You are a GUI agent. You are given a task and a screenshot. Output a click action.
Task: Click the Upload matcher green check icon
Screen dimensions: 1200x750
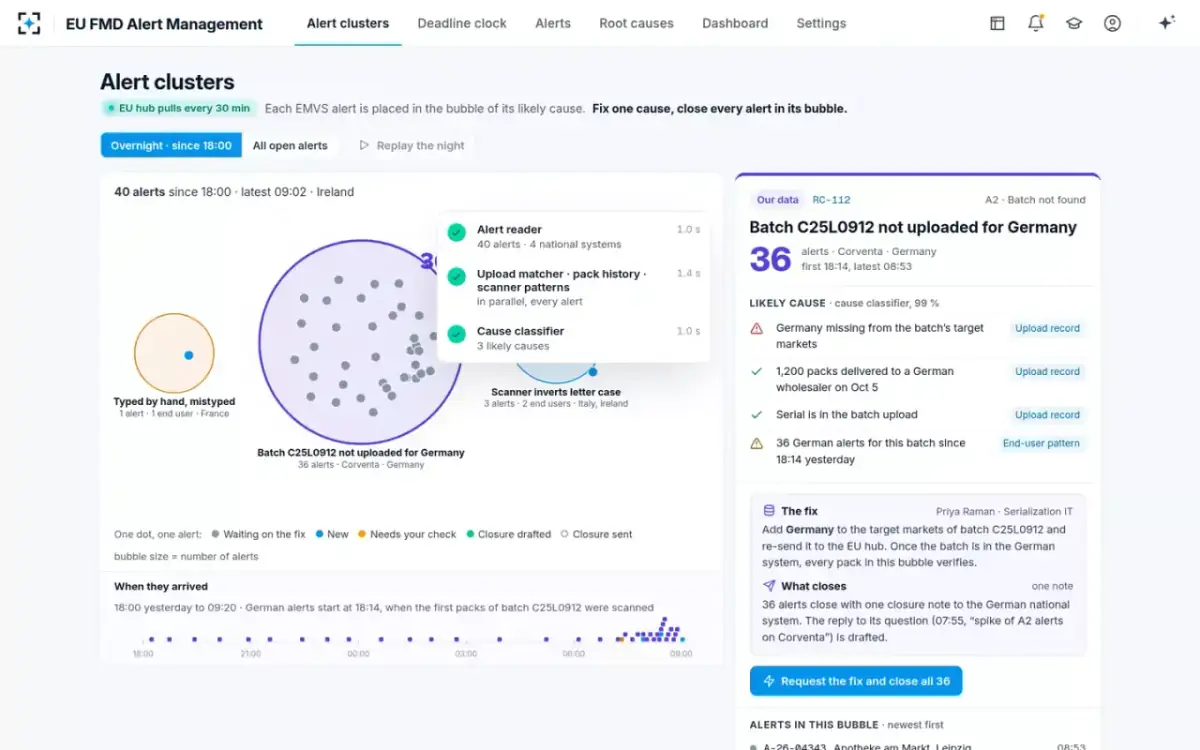456,276
